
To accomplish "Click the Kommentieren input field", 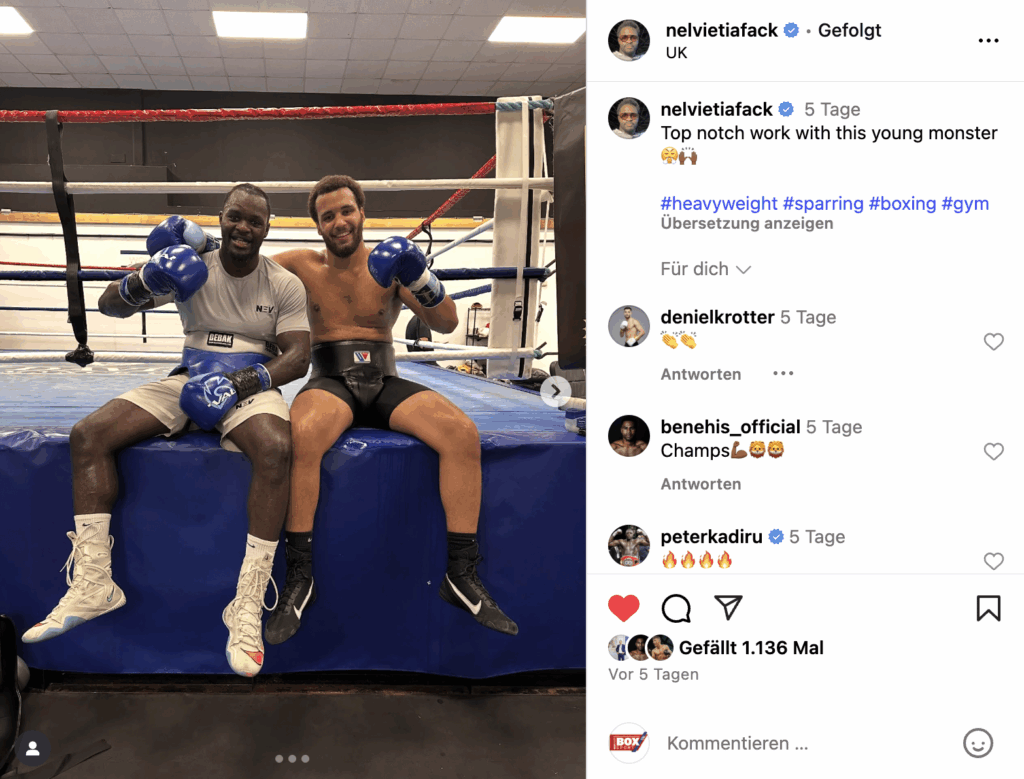I will (x=805, y=743).
